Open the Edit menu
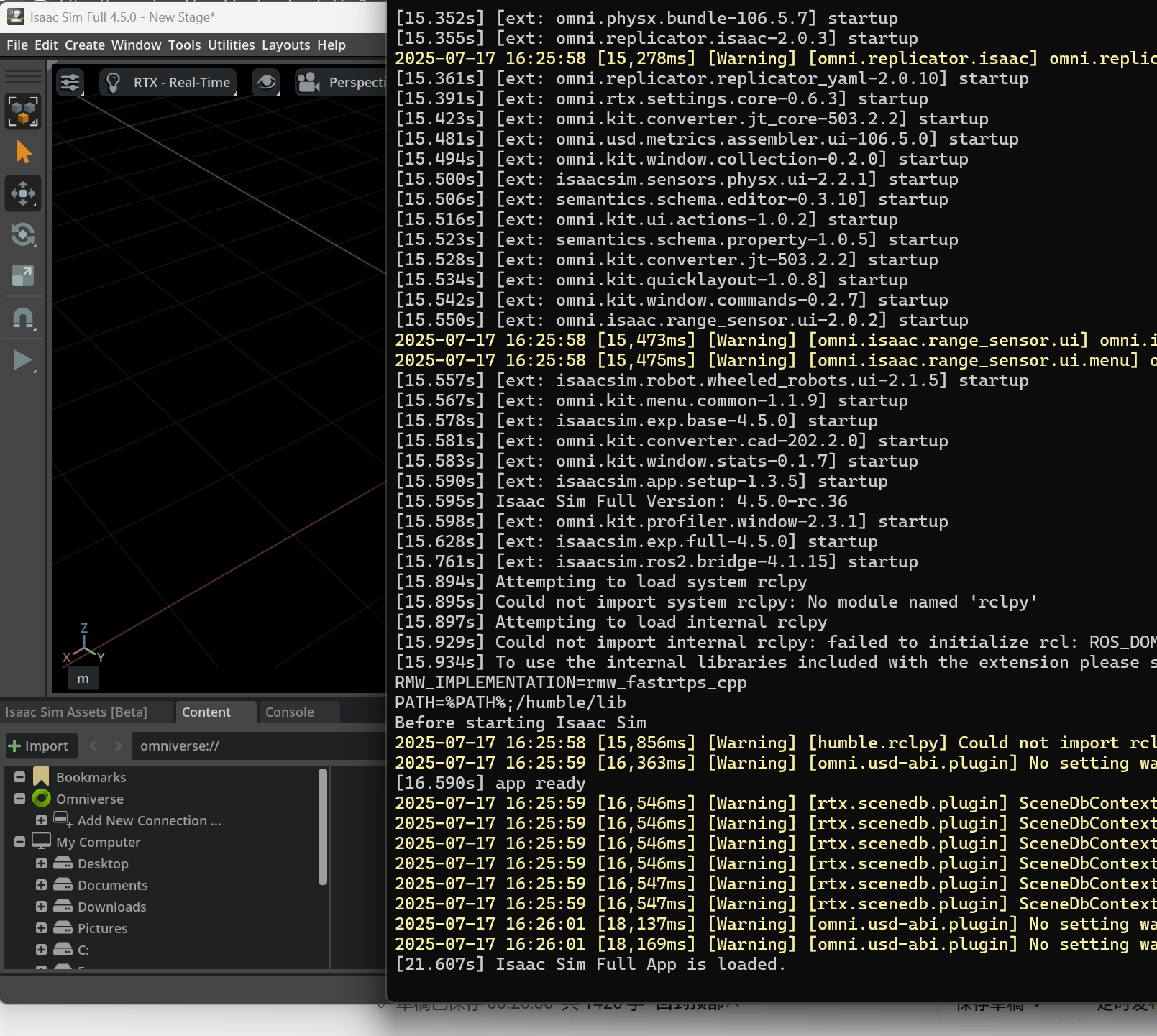This screenshot has height=1036, width=1157. coord(46,45)
